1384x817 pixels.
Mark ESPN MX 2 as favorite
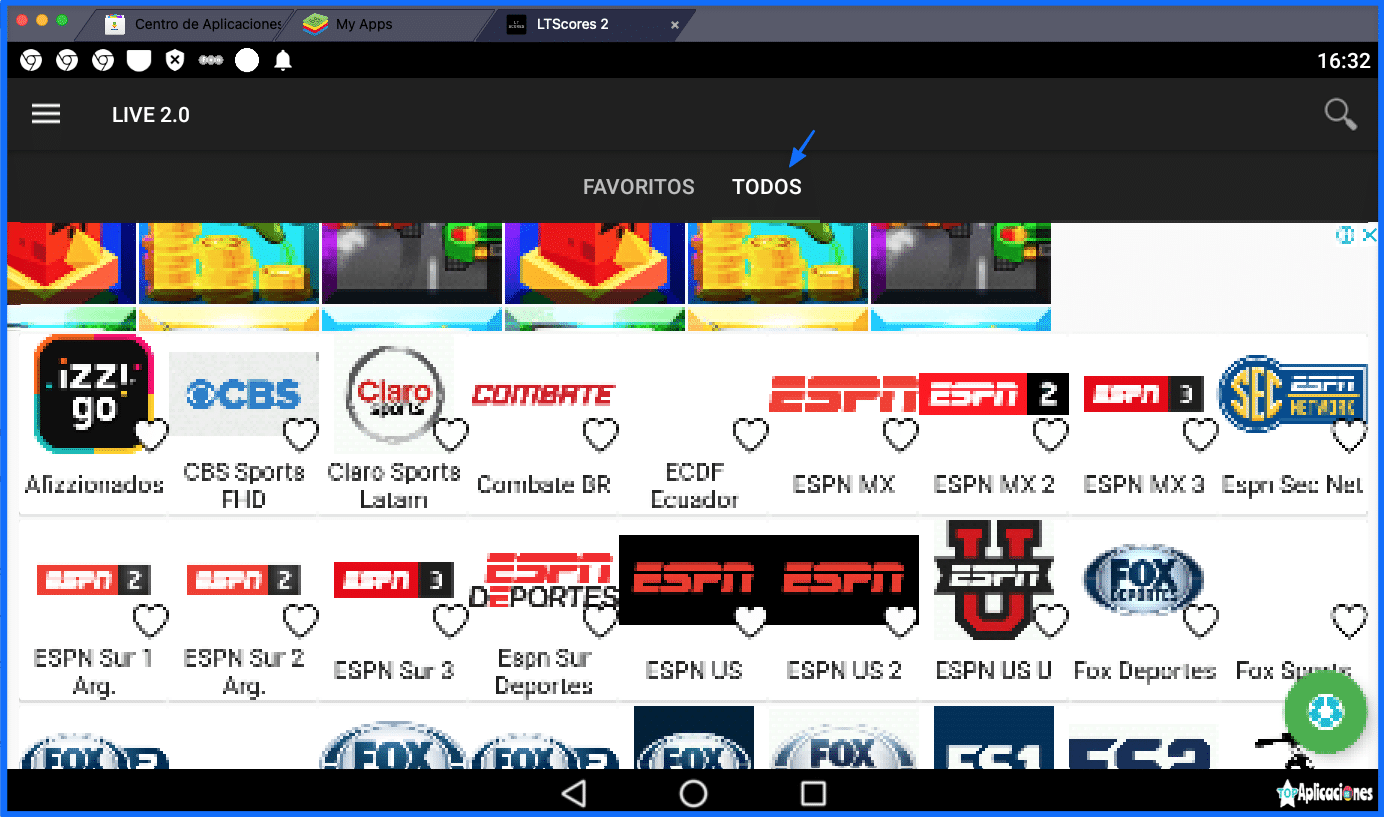(x=1050, y=435)
